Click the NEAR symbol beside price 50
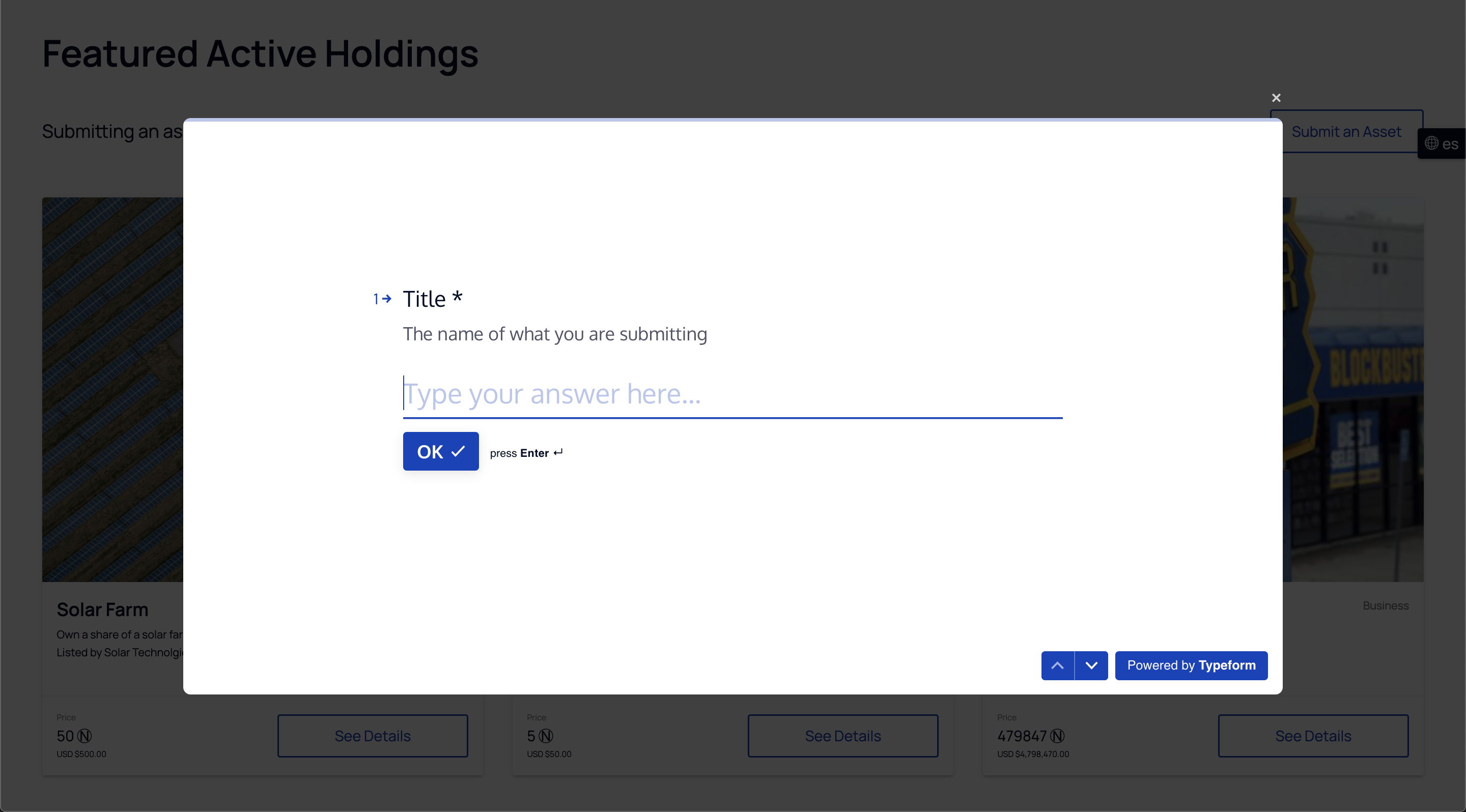The image size is (1466, 812). 85,736
